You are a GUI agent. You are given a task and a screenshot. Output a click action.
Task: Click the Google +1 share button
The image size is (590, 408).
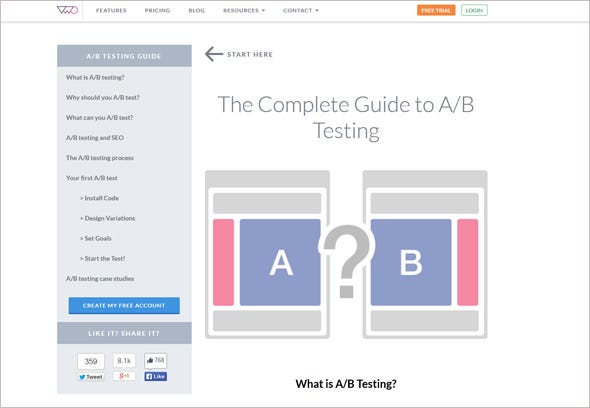(x=124, y=376)
